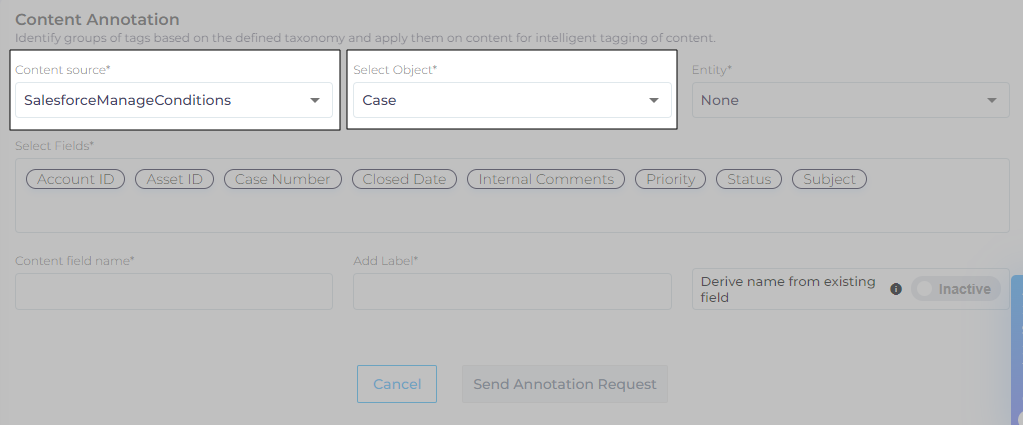Select the Internal Comments field chip

546,179
